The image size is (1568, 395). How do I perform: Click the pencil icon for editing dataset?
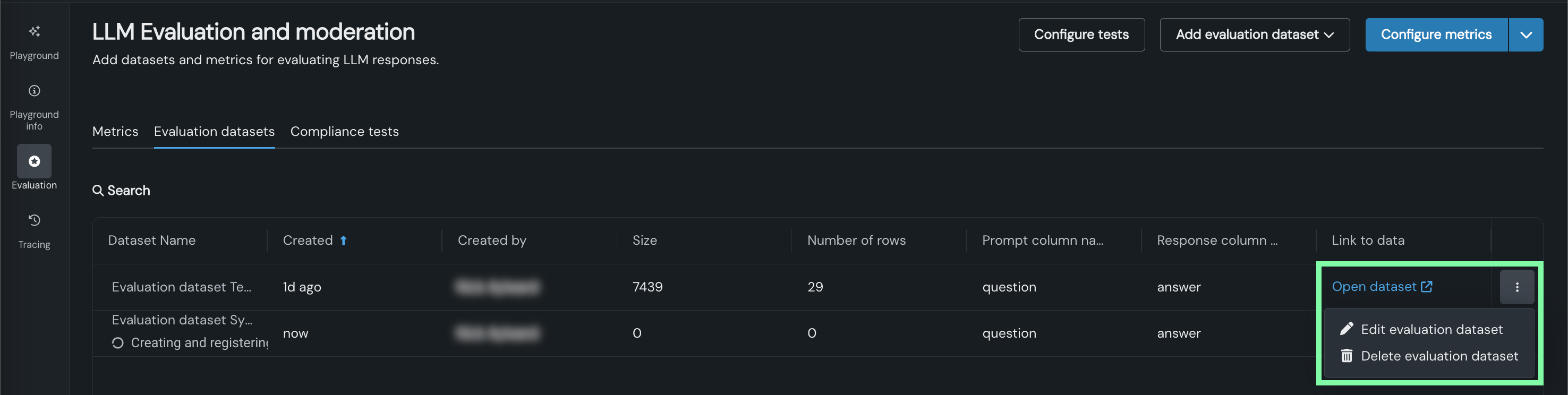pyautogui.click(x=1347, y=329)
